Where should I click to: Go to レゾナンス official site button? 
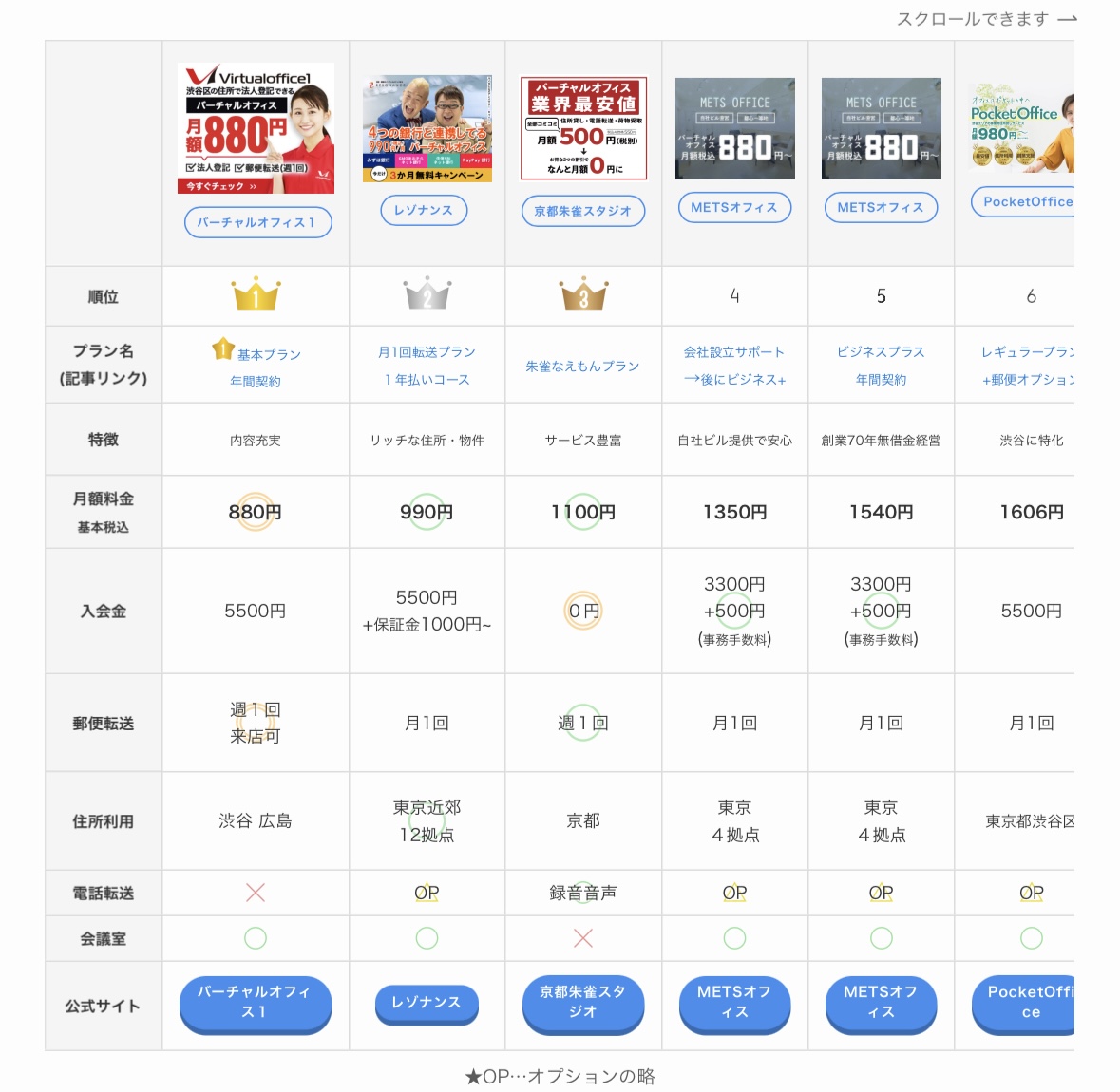[x=427, y=1004]
